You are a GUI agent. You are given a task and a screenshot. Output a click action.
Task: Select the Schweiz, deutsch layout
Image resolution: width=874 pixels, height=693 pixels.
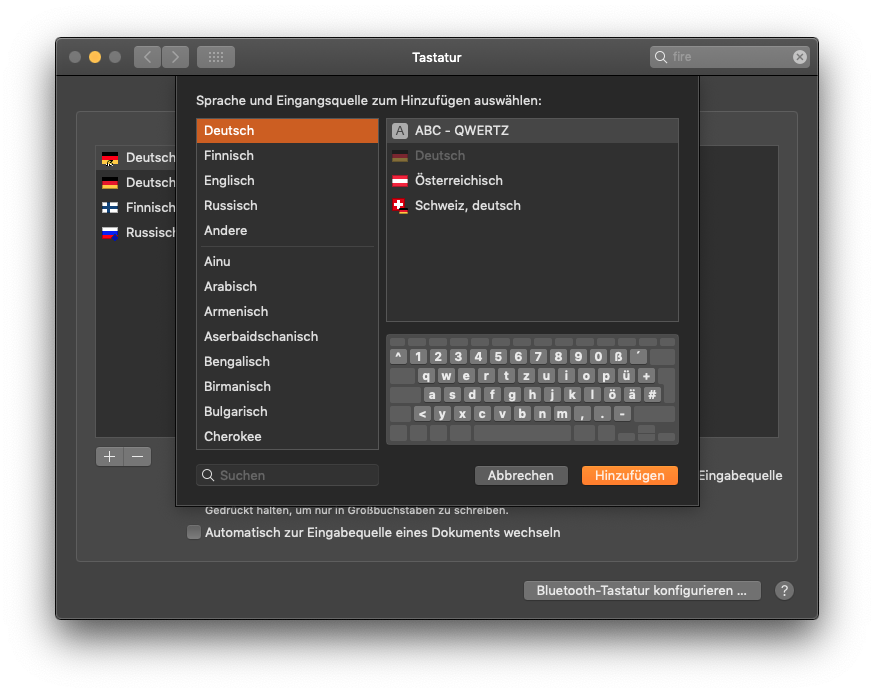pyautogui.click(x=467, y=206)
